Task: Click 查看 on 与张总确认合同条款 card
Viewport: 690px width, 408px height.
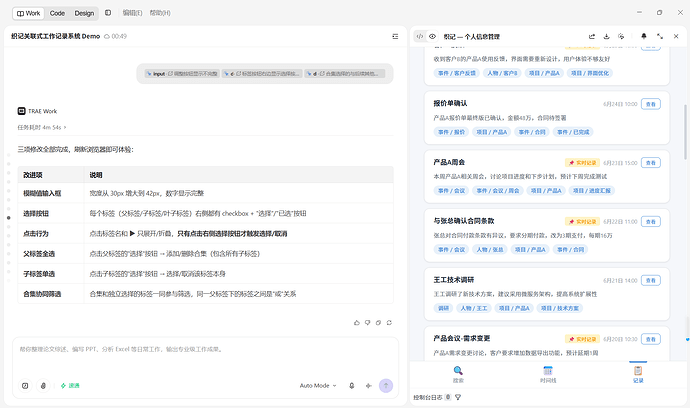Action: pyautogui.click(x=651, y=222)
